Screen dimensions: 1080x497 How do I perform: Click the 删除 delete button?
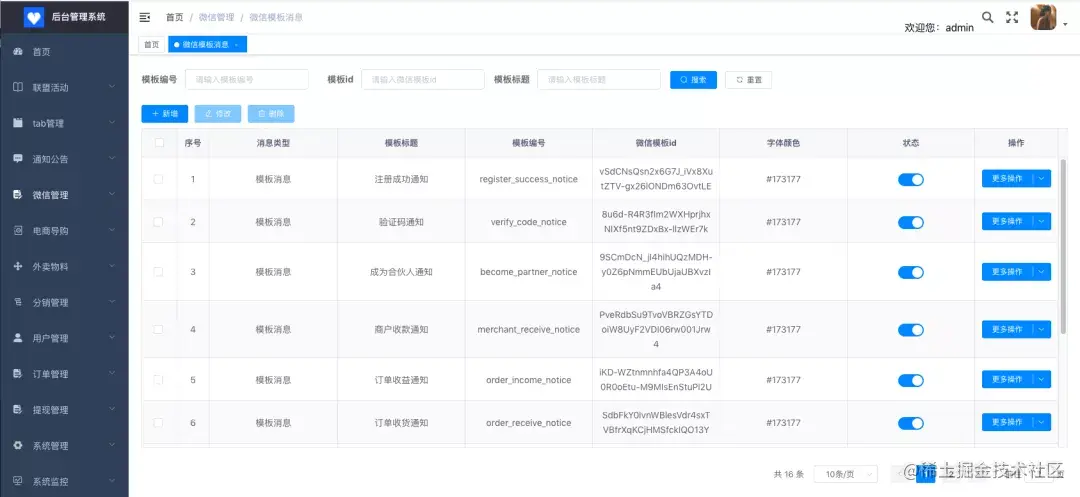click(x=271, y=114)
